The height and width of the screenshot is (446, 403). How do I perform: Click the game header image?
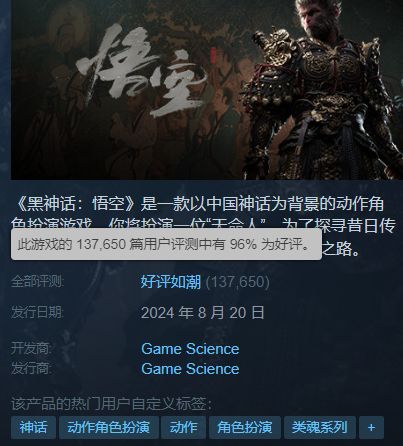207,90
